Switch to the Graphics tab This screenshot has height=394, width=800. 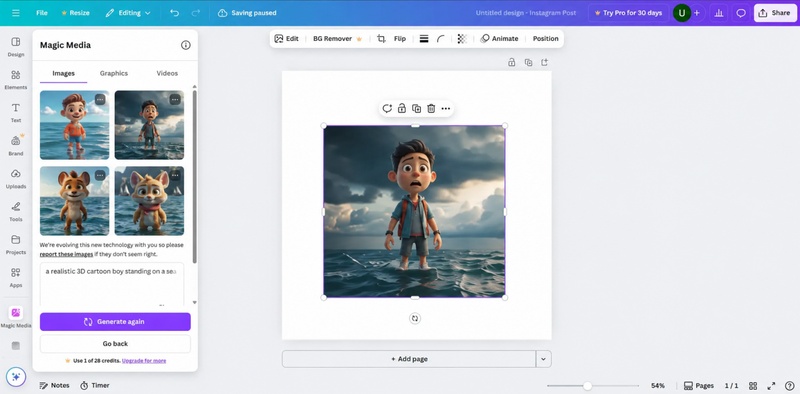point(114,73)
